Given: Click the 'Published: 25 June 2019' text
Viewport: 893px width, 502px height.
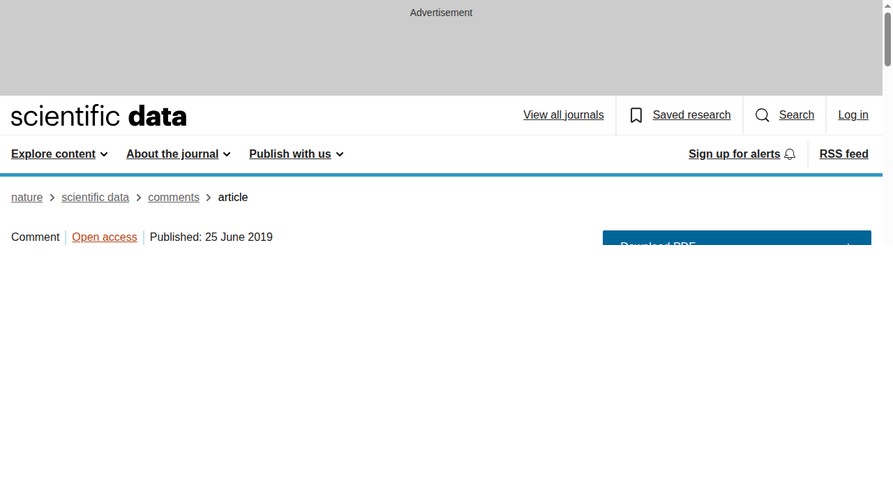Looking at the screenshot, I should (211, 237).
